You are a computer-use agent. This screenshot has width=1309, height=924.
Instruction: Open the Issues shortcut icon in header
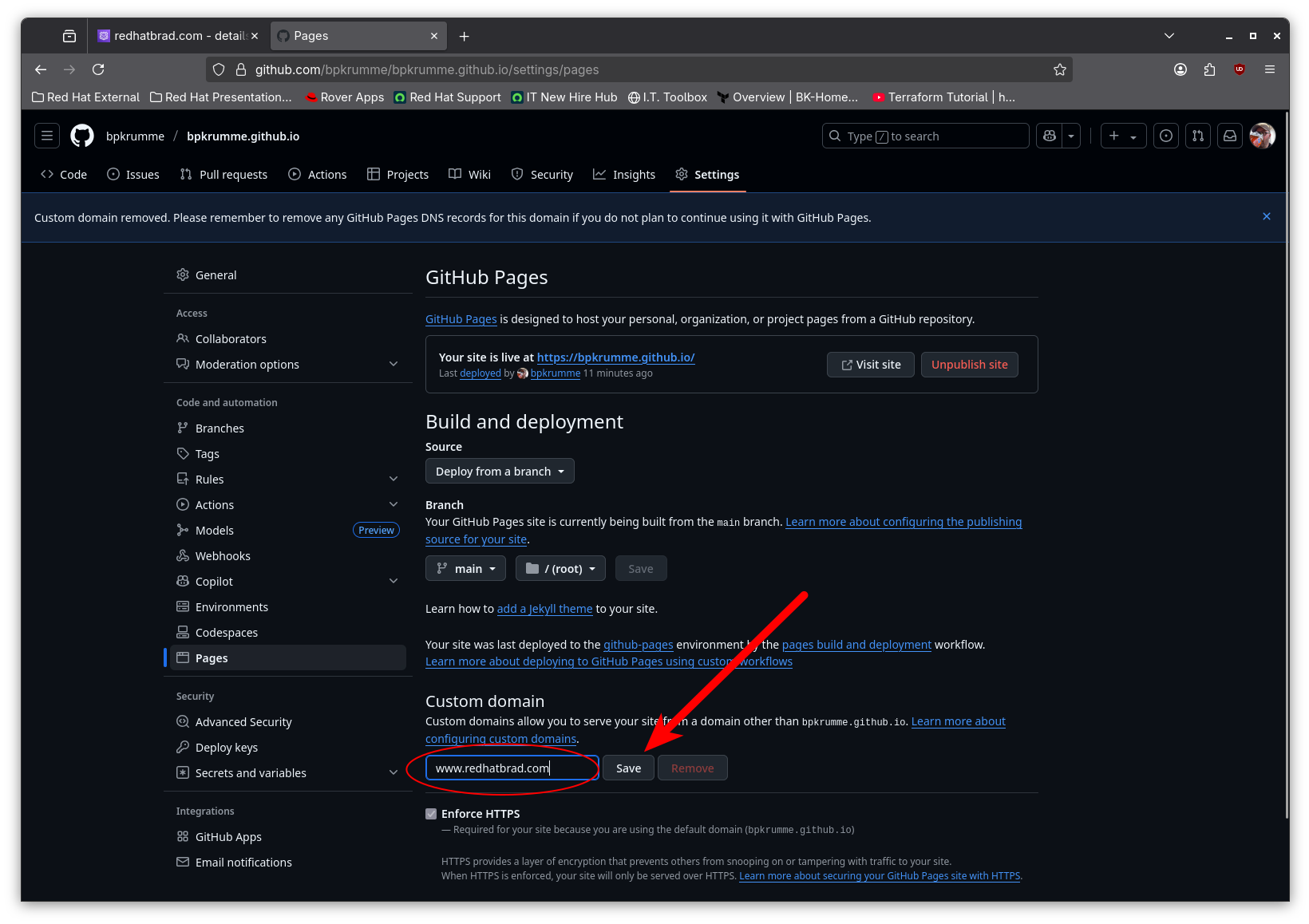[x=1166, y=136]
